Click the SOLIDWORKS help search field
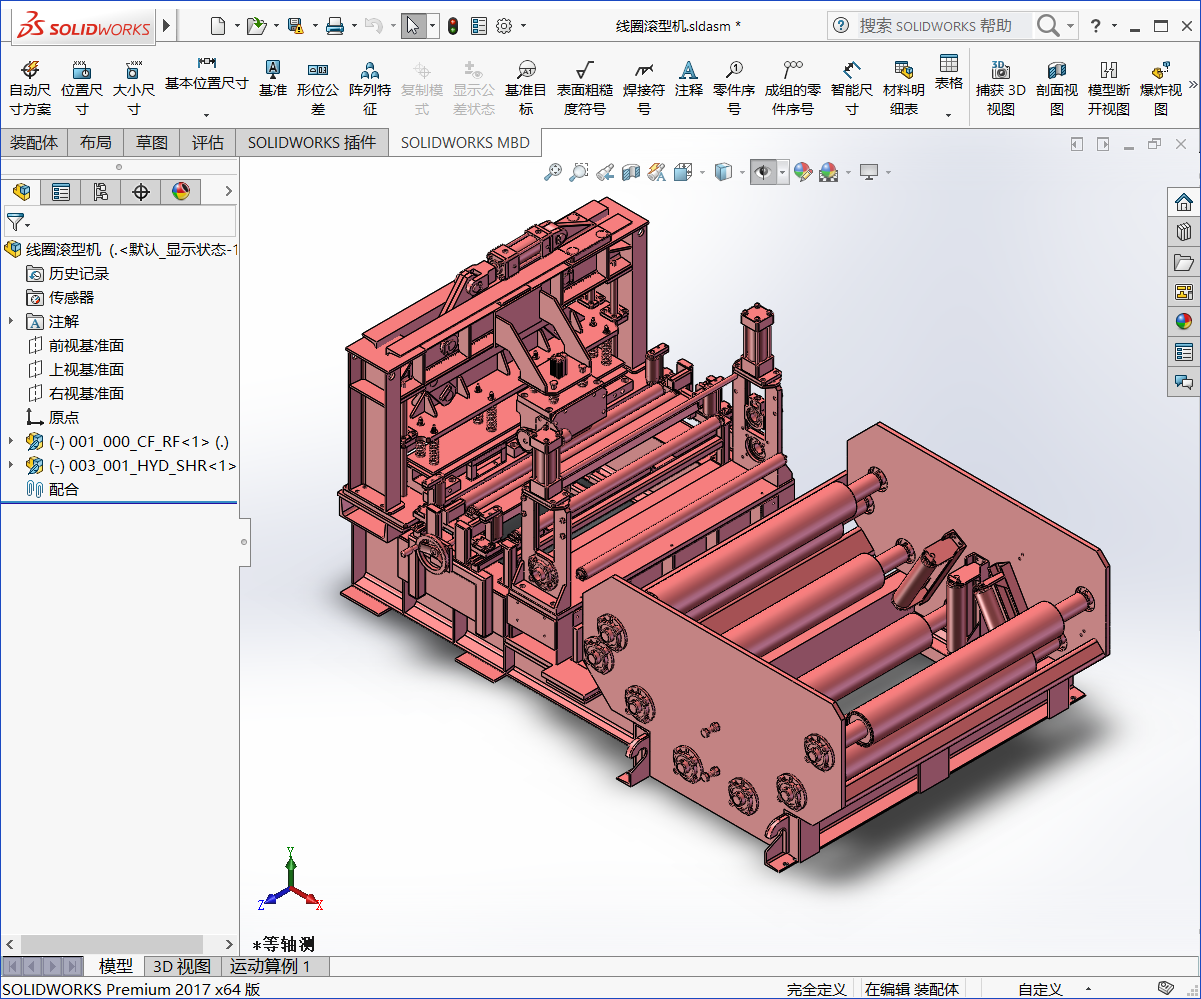1201x999 pixels. [x=944, y=25]
